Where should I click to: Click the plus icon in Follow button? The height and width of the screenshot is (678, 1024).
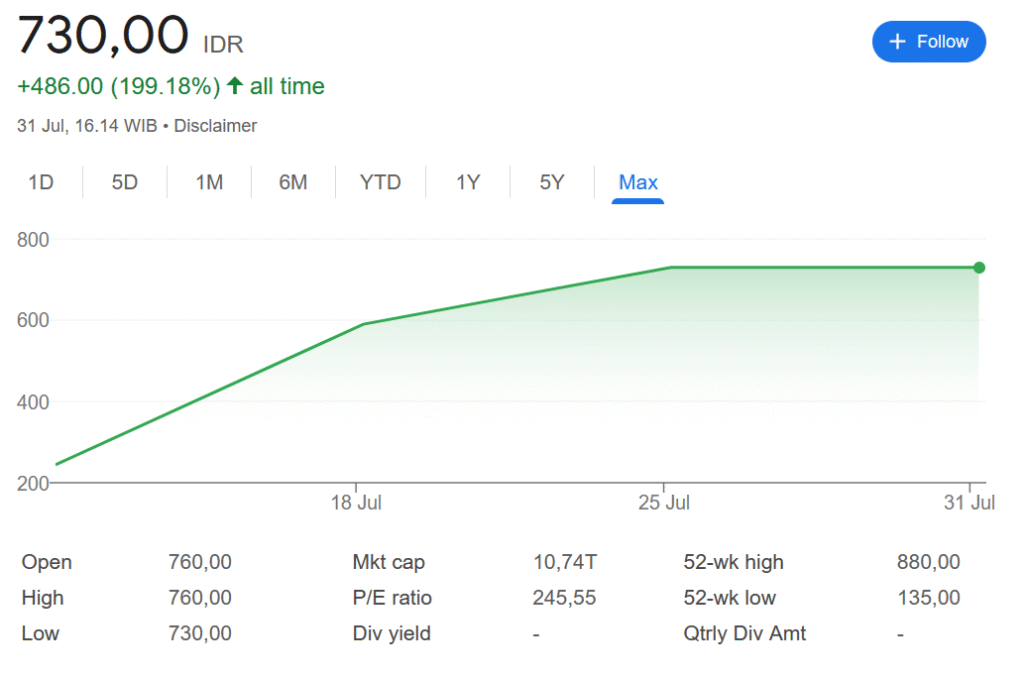pyautogui.click(x=897, y=42)
